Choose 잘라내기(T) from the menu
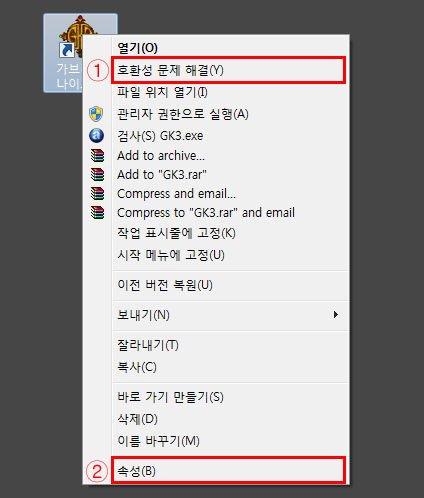This screenshot has height=498, width=424. pos(231,345)
